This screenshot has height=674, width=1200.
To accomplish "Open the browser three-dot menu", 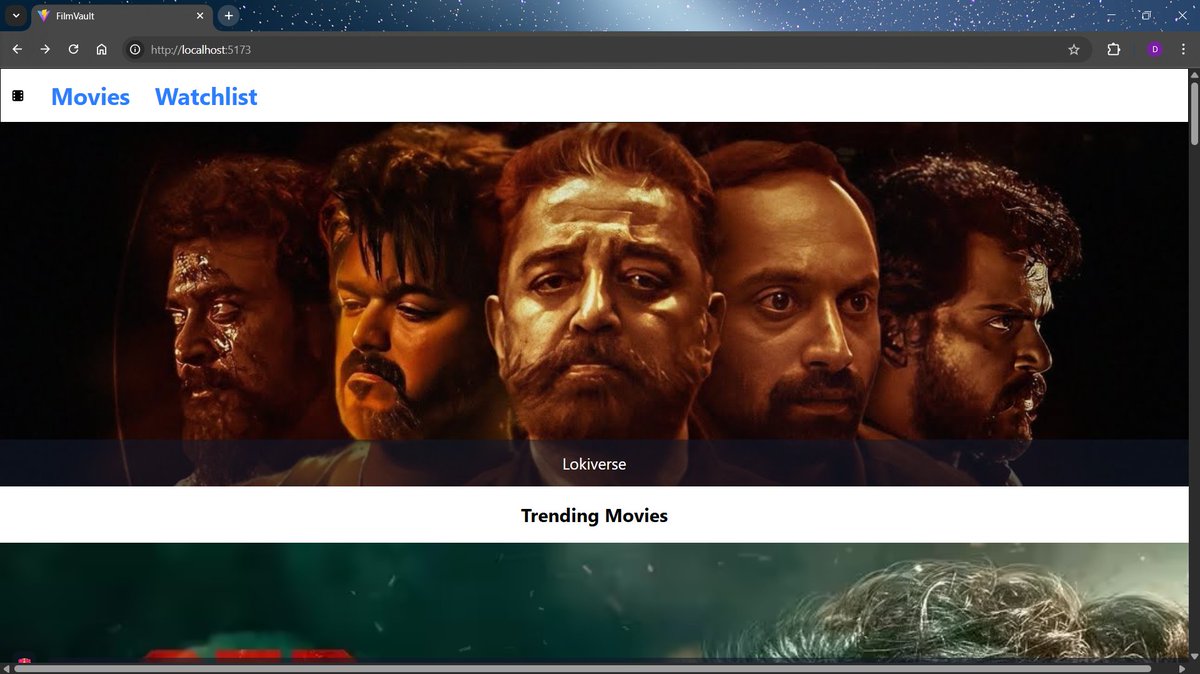I will click(x=1184, y=49).
